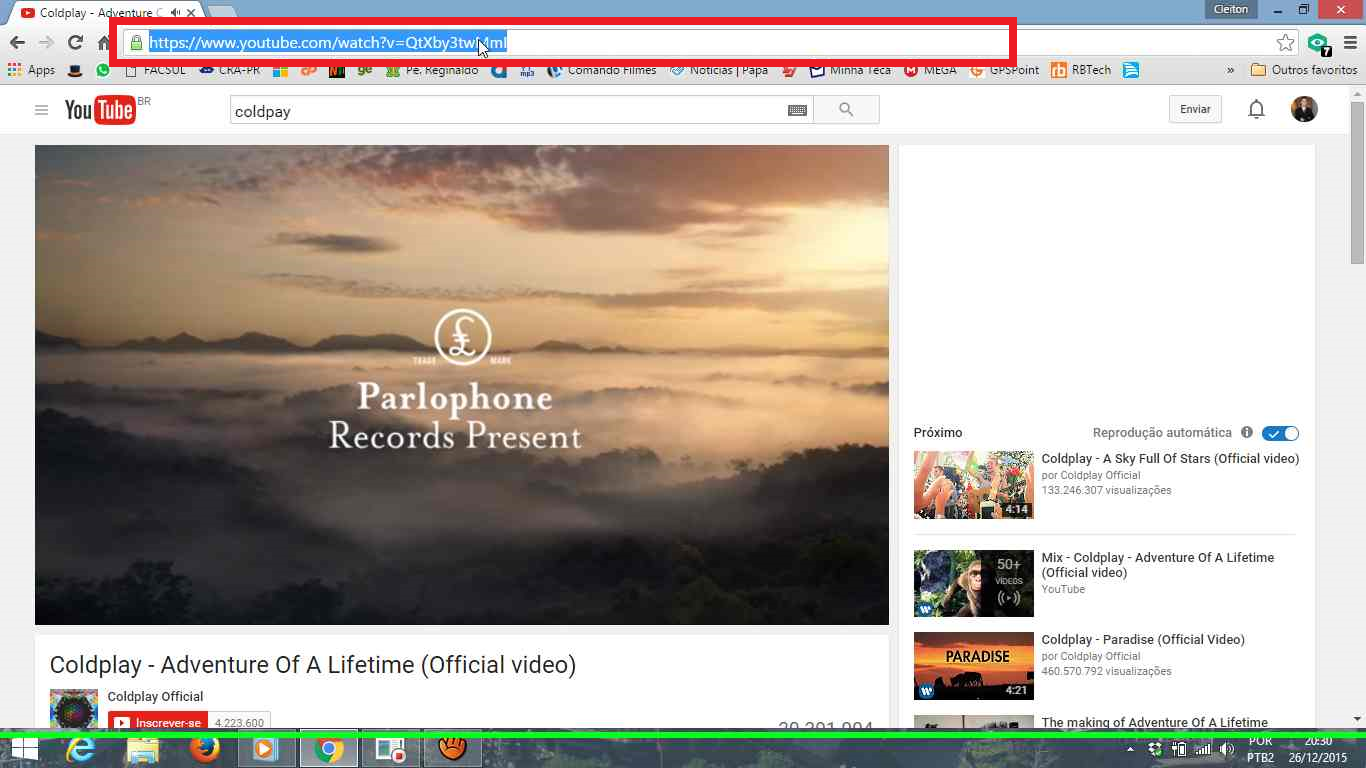This screenshot has height=768, width=1366.
Task: Click the Mix 50+ vídeos thumbnail
Action: click(973, 583)
